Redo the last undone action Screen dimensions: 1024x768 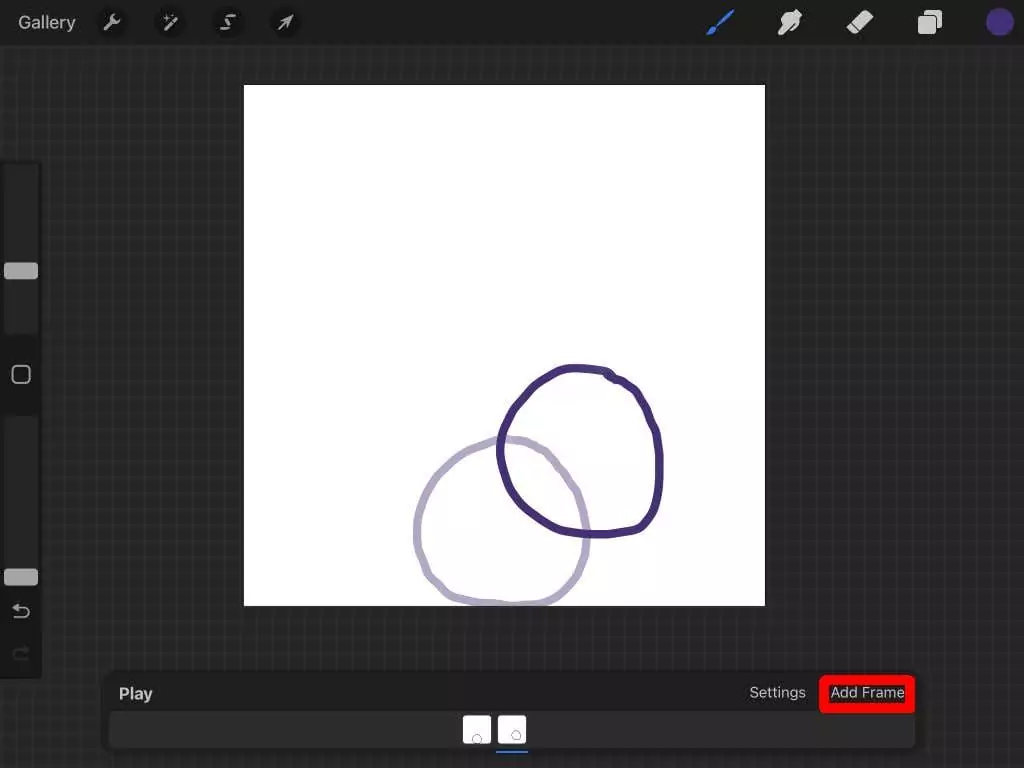pos(21,654)
